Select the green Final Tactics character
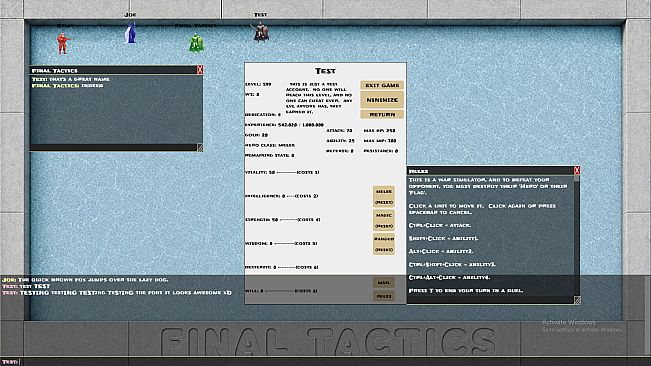The height and width of the screenshot is (366, 651). [196, 43]
